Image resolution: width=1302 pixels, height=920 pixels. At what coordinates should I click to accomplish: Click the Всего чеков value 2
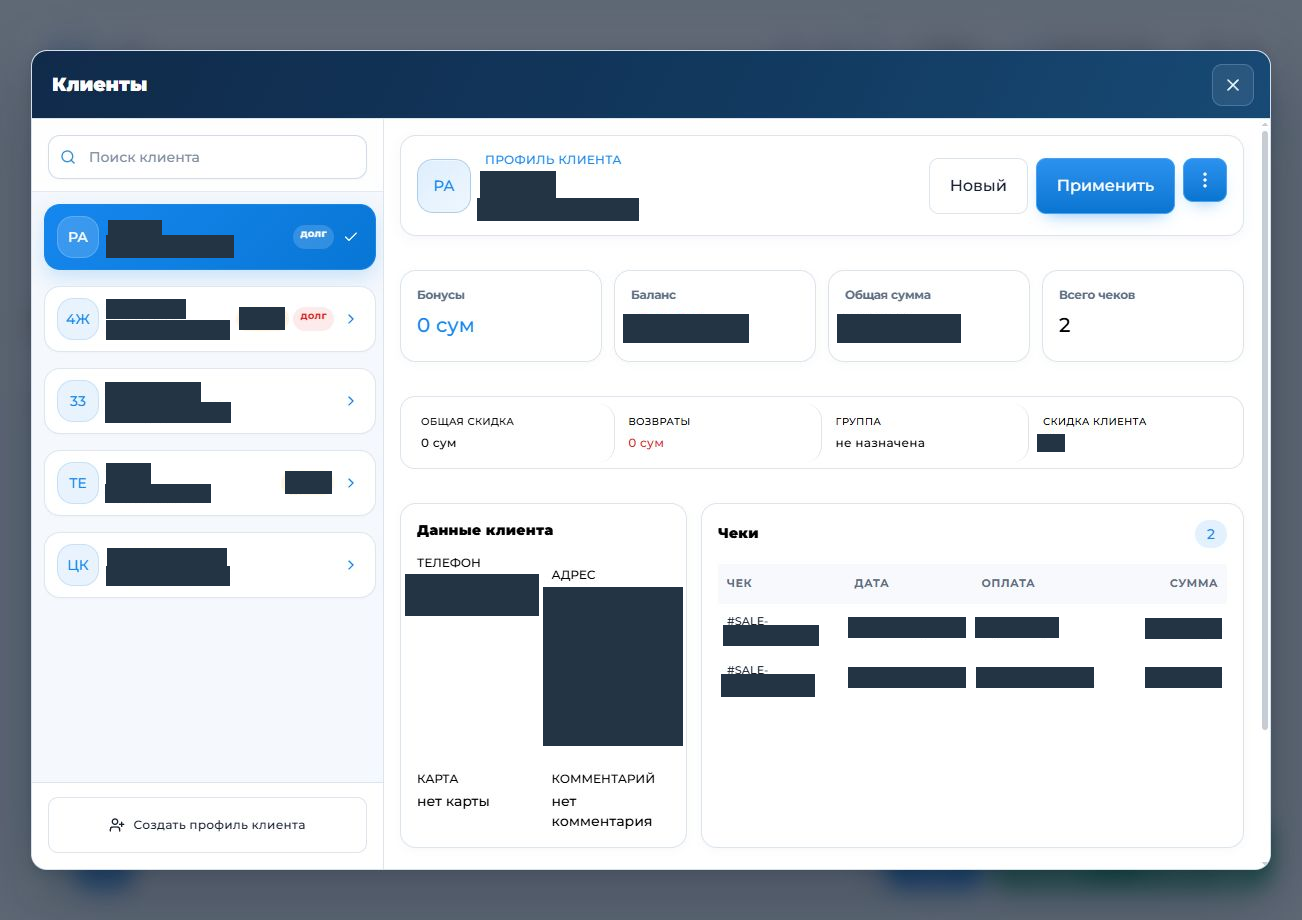click(1064, 325)
